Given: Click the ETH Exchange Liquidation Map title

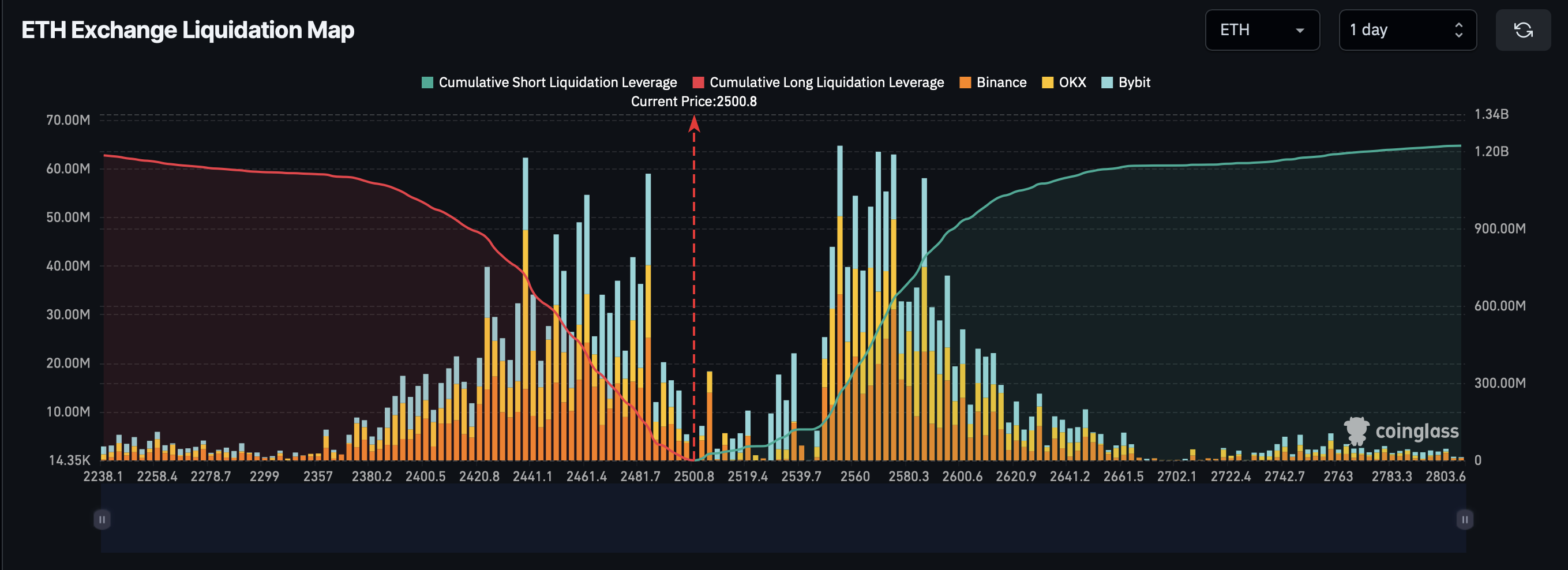Looking at the screenshot, I should coord(188,29).
